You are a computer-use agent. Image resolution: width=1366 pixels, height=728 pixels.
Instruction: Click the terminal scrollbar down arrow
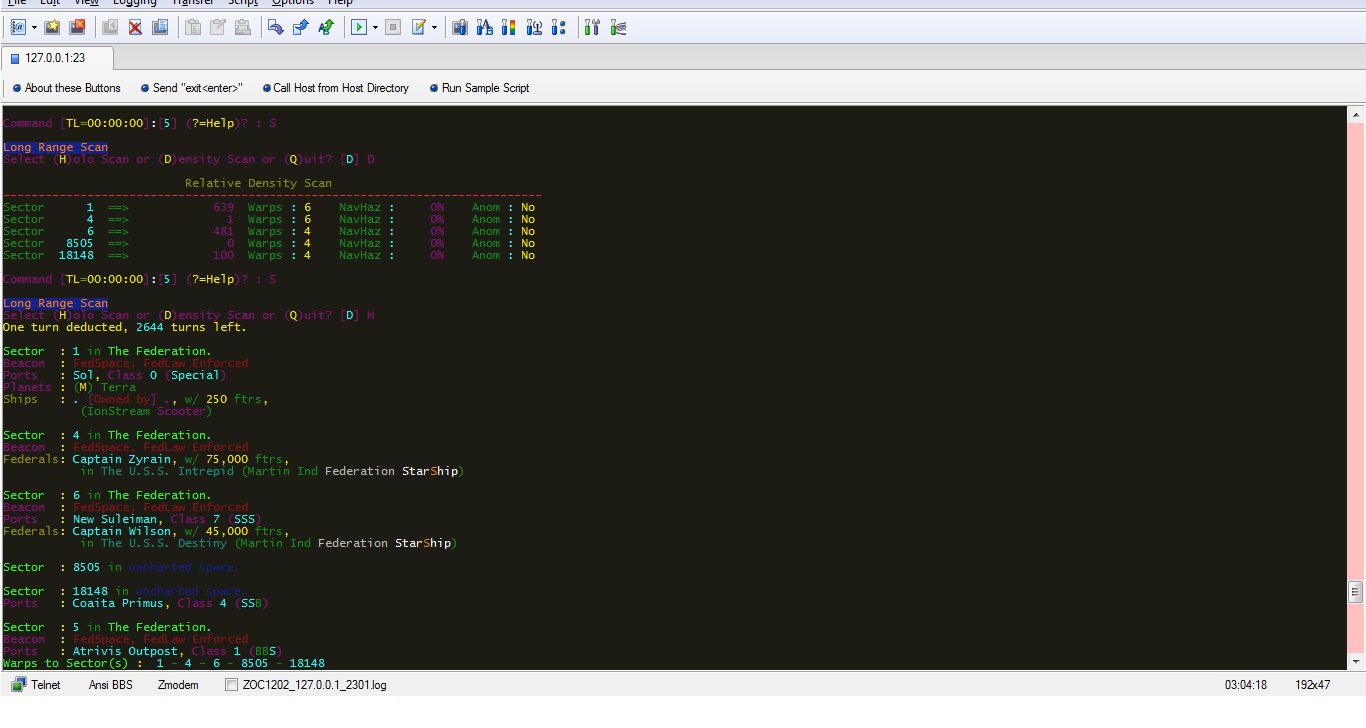click(1356, 662)
